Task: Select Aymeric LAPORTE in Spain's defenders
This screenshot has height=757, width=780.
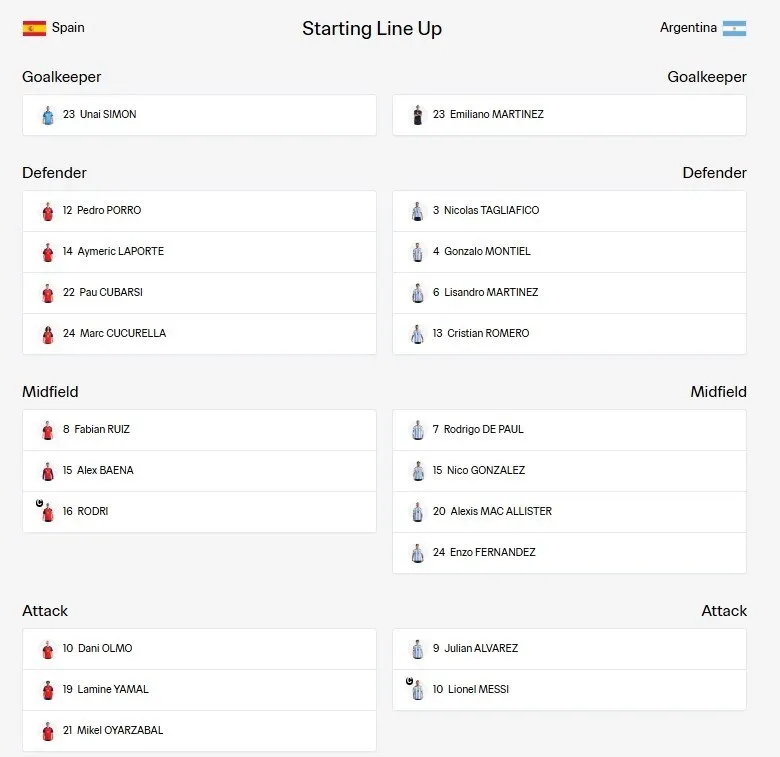Action: click(199, 252)
